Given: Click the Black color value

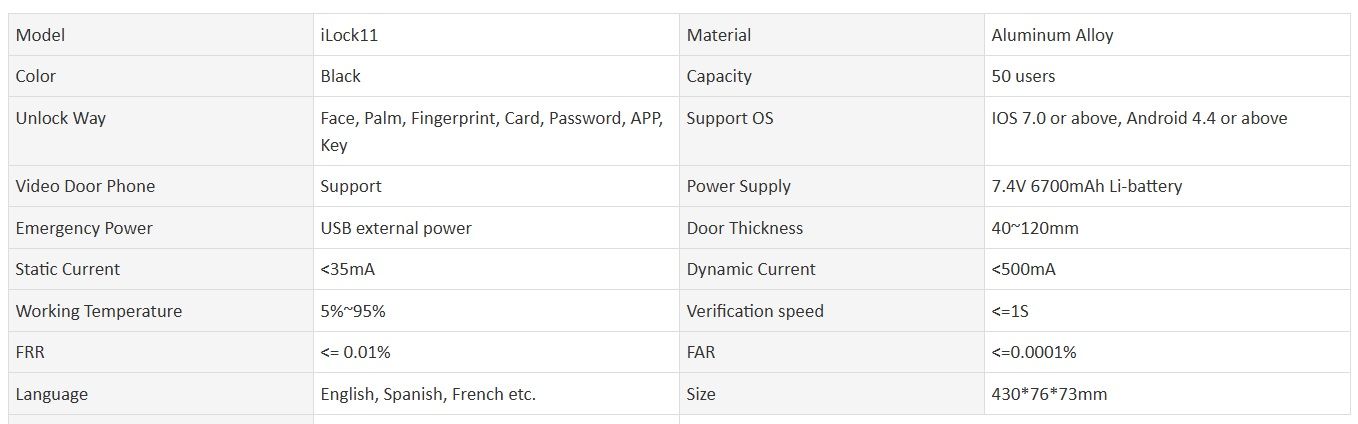Looking at the screenshot, I should (341, 76).
